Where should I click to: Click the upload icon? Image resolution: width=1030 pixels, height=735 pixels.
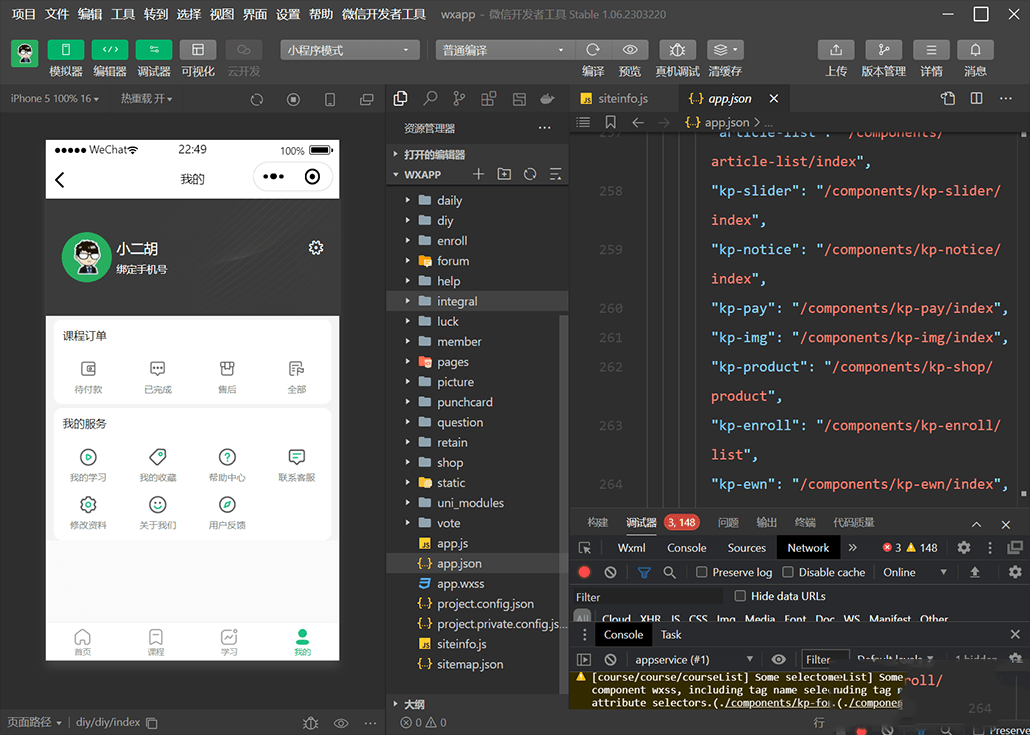pos(836,50)
